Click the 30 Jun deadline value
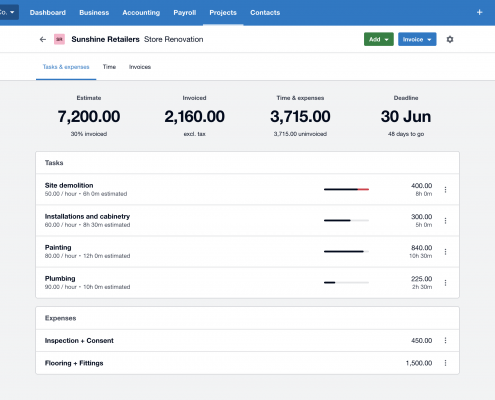The image size is (495, 400). click(x=406, y=117)
